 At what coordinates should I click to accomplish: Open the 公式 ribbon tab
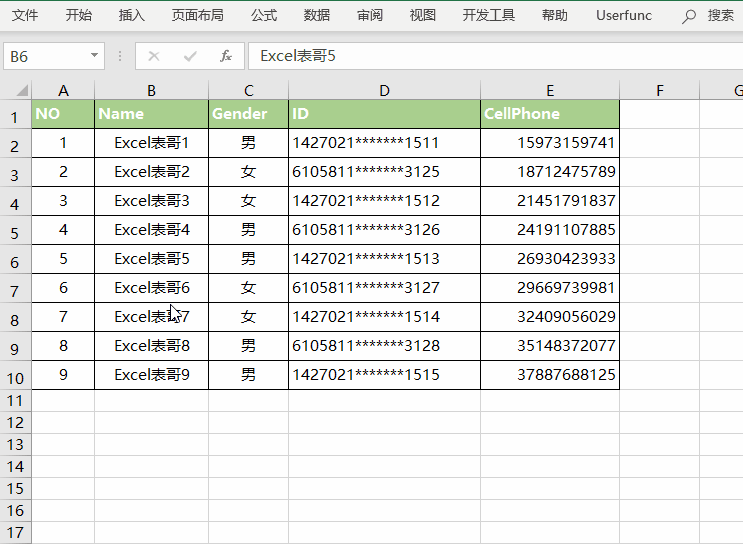tap(264, 16)
